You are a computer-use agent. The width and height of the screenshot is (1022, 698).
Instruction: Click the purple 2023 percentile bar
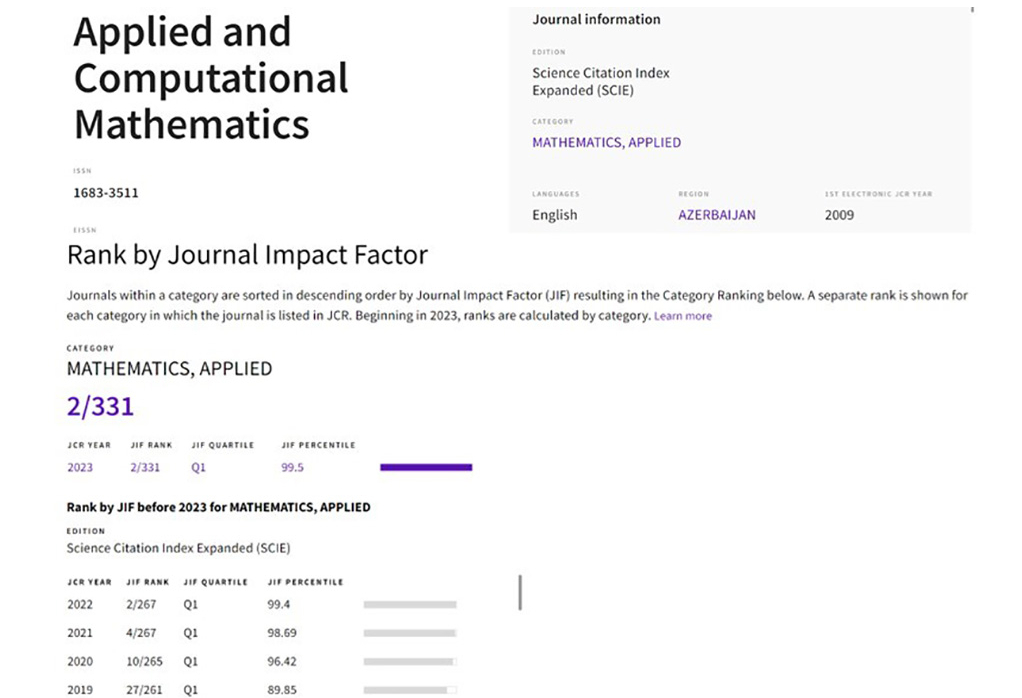coord(426,467)
